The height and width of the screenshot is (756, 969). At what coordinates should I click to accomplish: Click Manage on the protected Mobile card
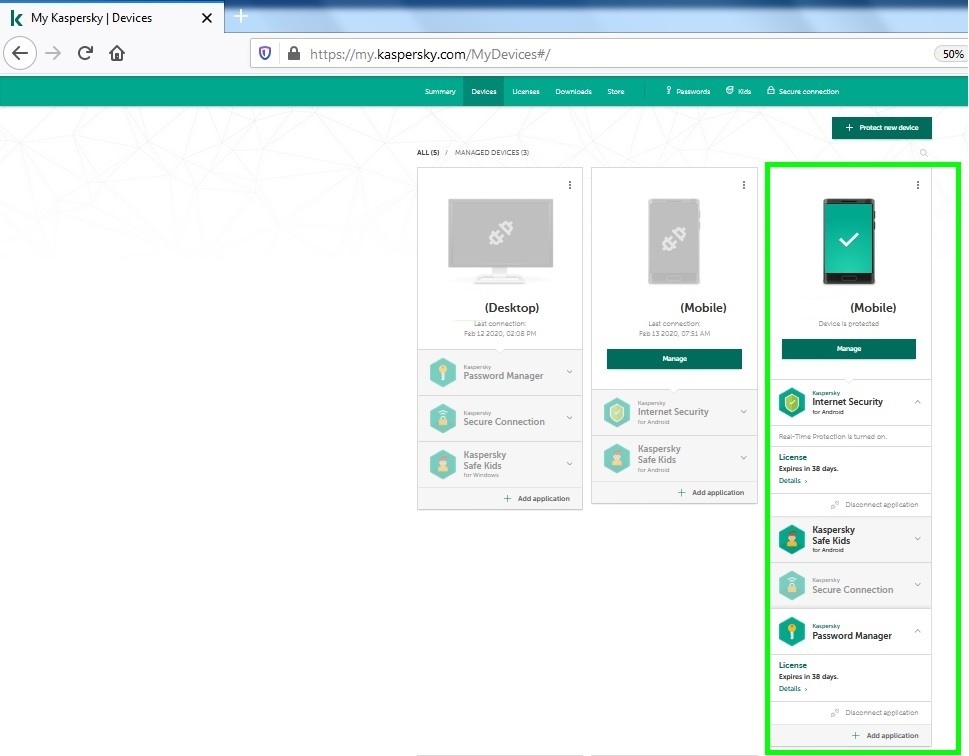pyautogui.click(x=848, y=349)
